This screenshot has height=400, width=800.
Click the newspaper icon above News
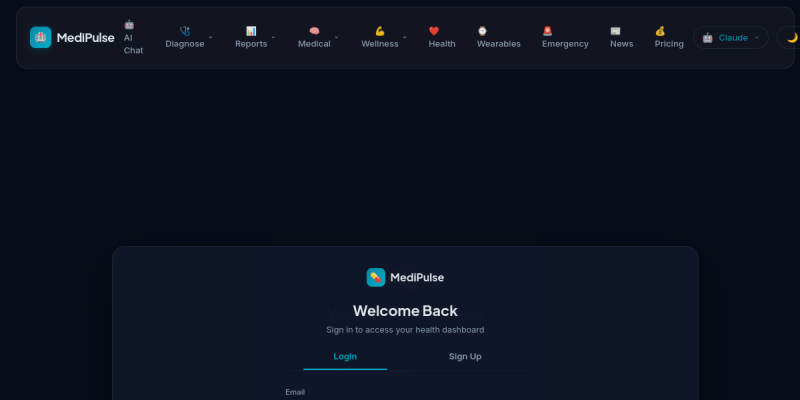(615, 31)
